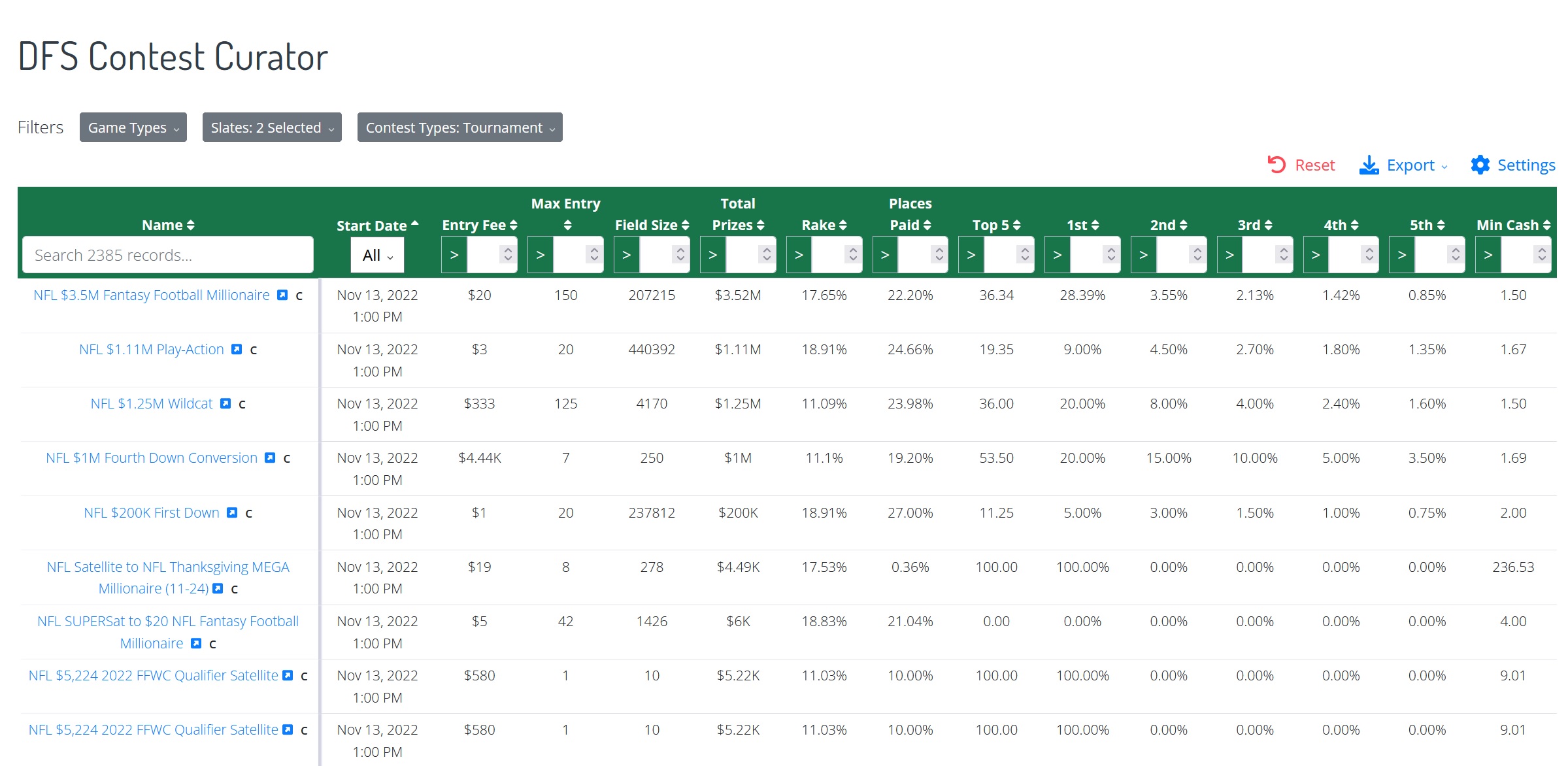
Task: Open external link icon for NFL SUPERSat row
Action: coord(196,644)
